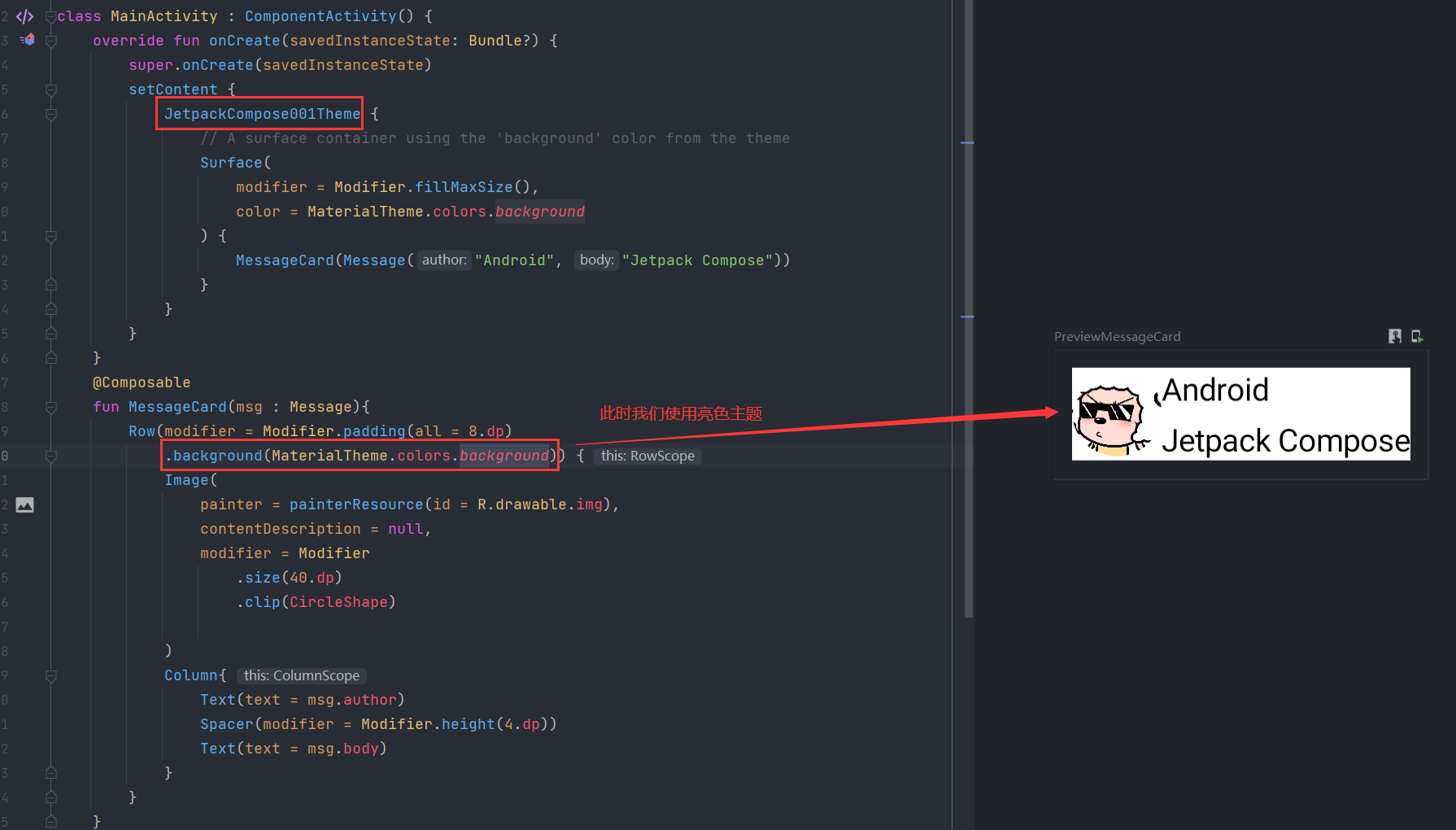Collapse the setContent lambda fold arrow
The width and height of the screenshot is (1456, 830).
(50, 90)
